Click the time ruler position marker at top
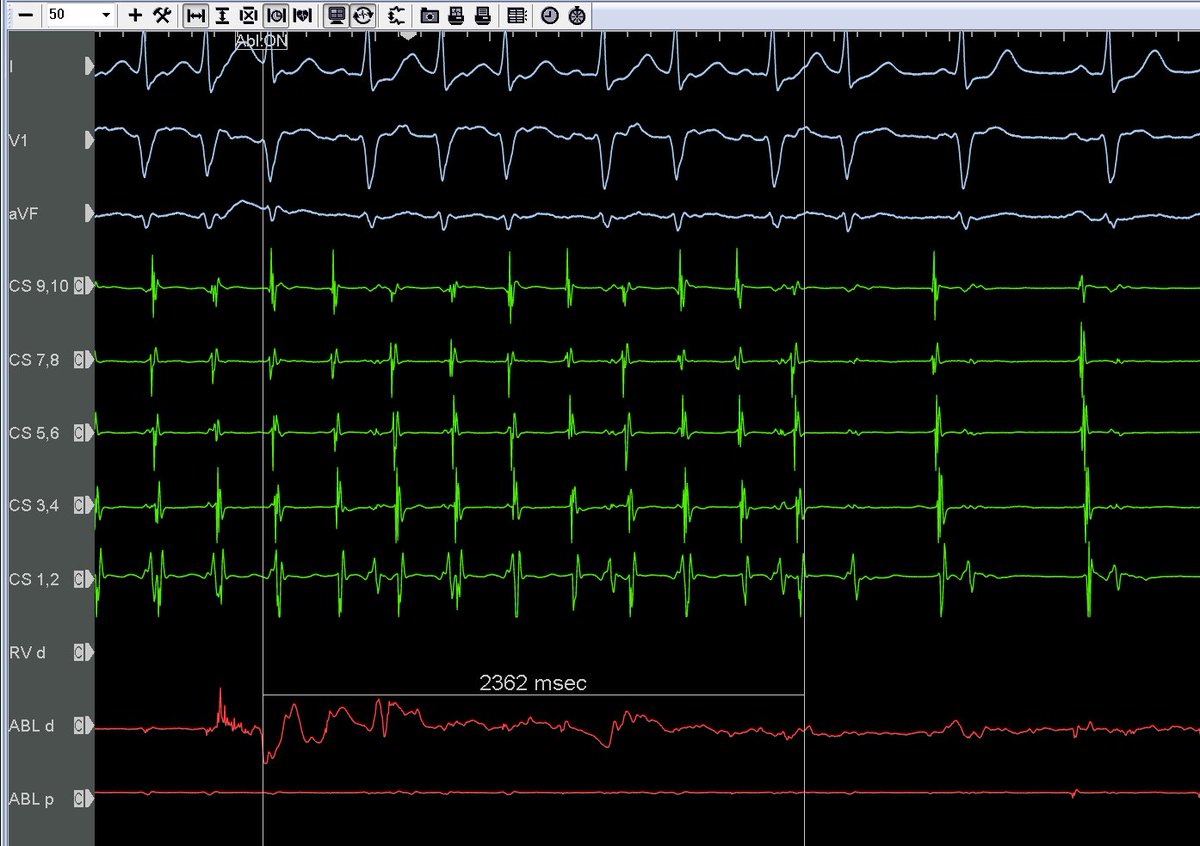1200x846 pixels. point(407,35)
